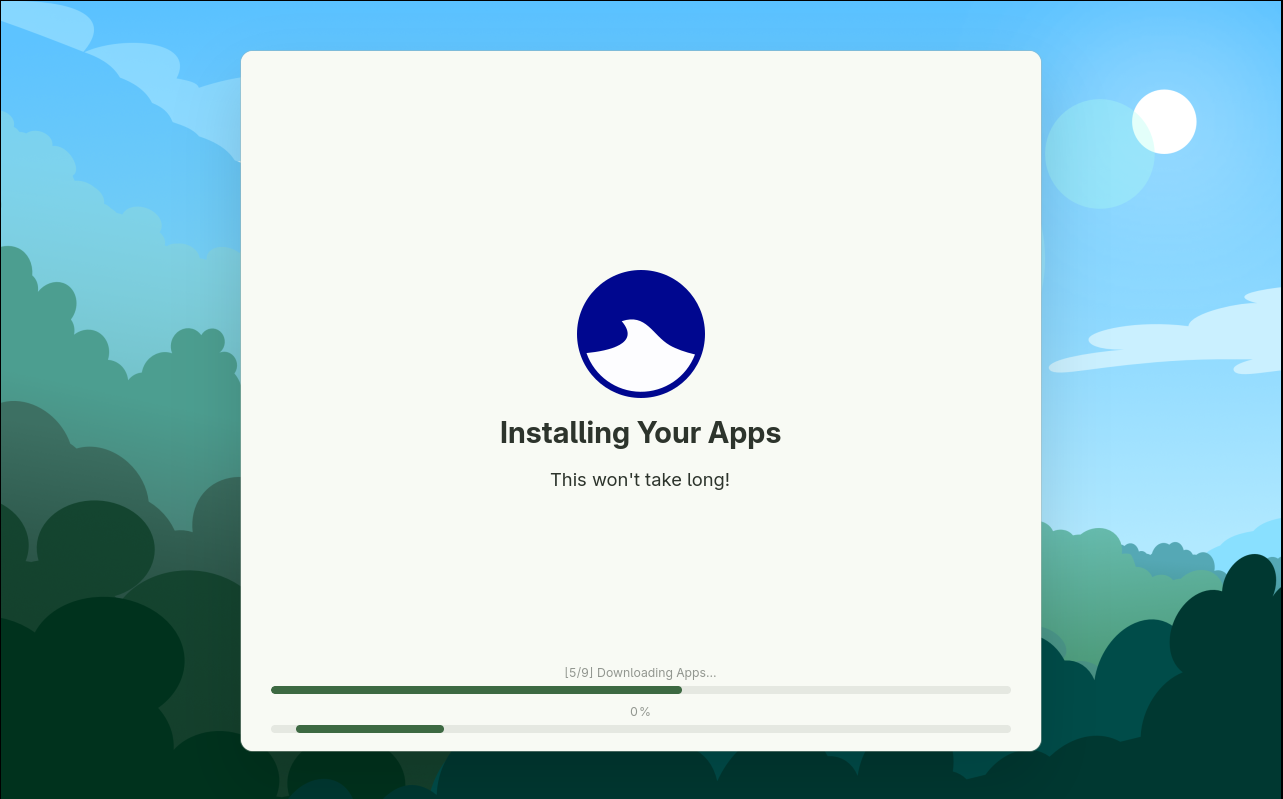This screenshot has width=1283, height=799.
Task: Select the circular installer emblem
Action: (x=640, y=333)
